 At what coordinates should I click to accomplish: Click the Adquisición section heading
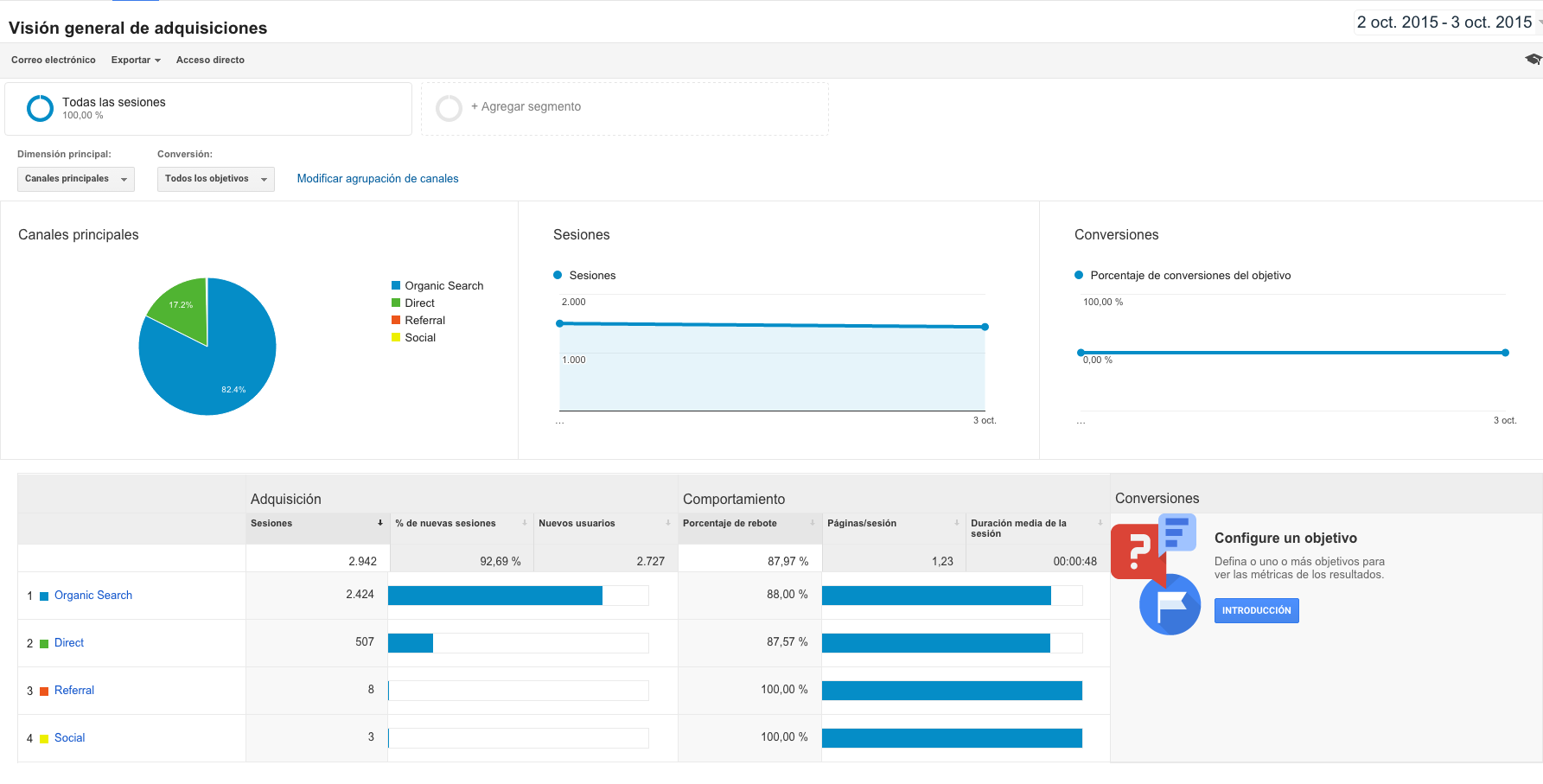(x=286, y=499)
